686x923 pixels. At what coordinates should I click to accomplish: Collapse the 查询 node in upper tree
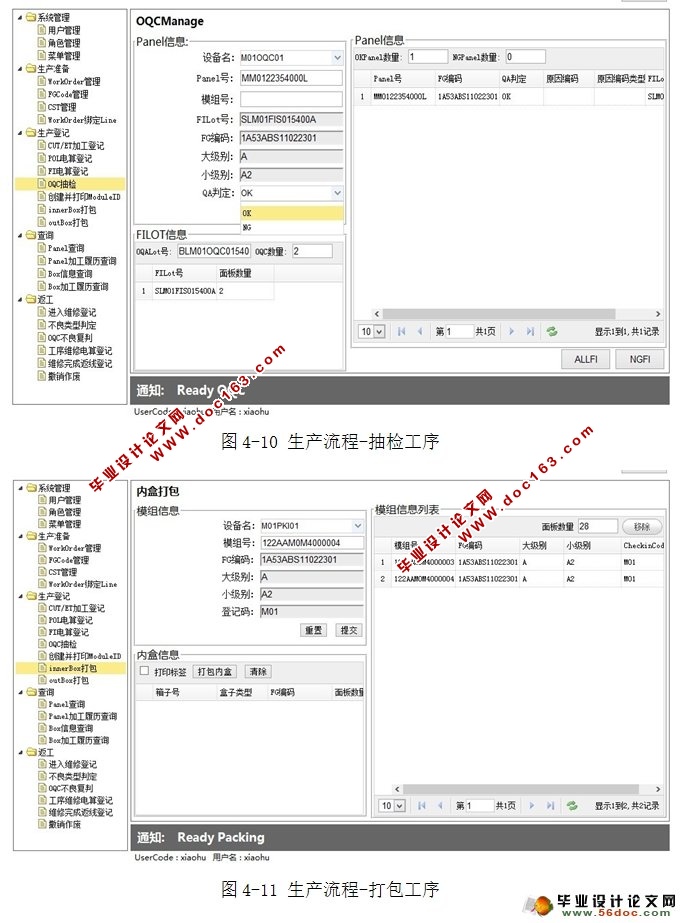click(20, 235)
